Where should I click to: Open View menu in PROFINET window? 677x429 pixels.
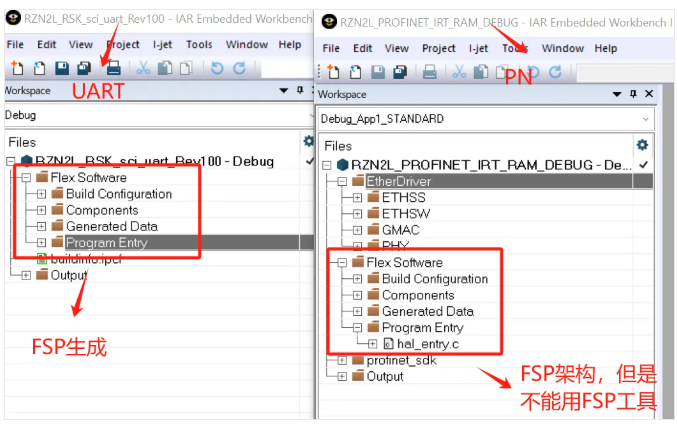coord(397,48)
